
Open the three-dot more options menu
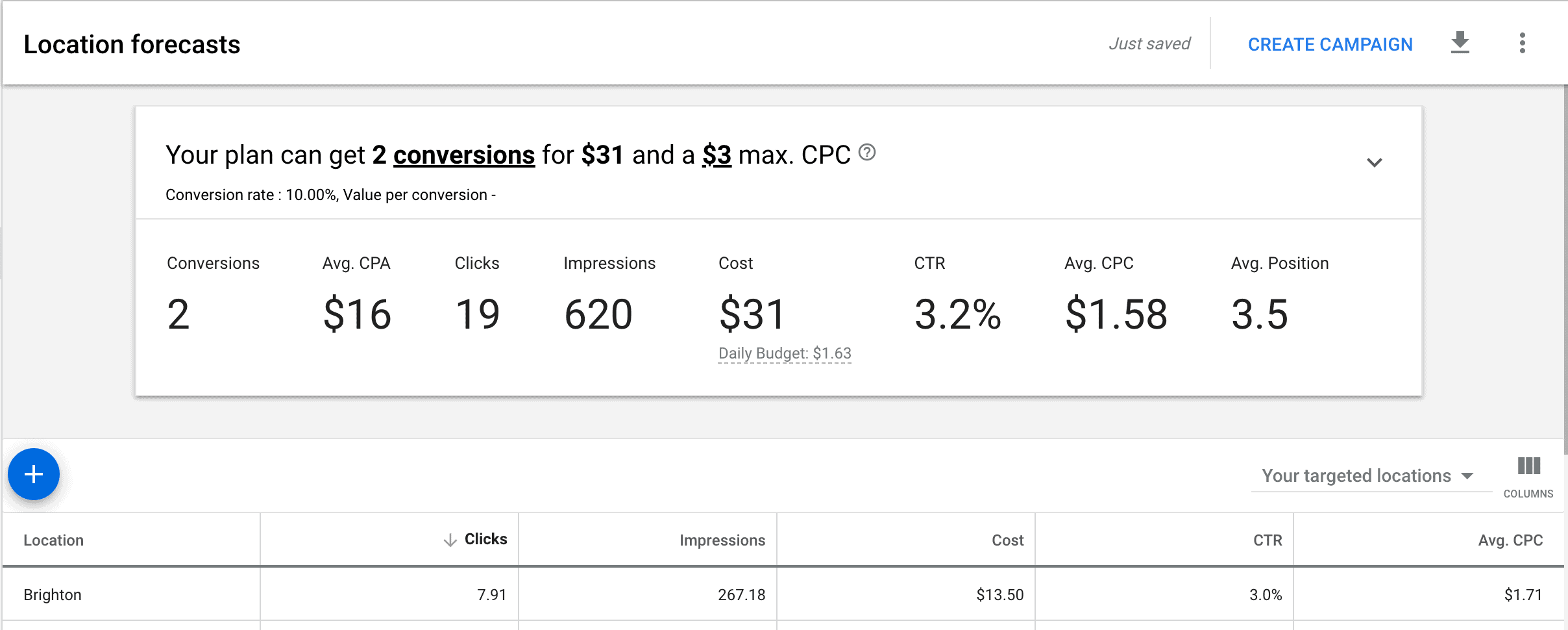click(1522, 43)
